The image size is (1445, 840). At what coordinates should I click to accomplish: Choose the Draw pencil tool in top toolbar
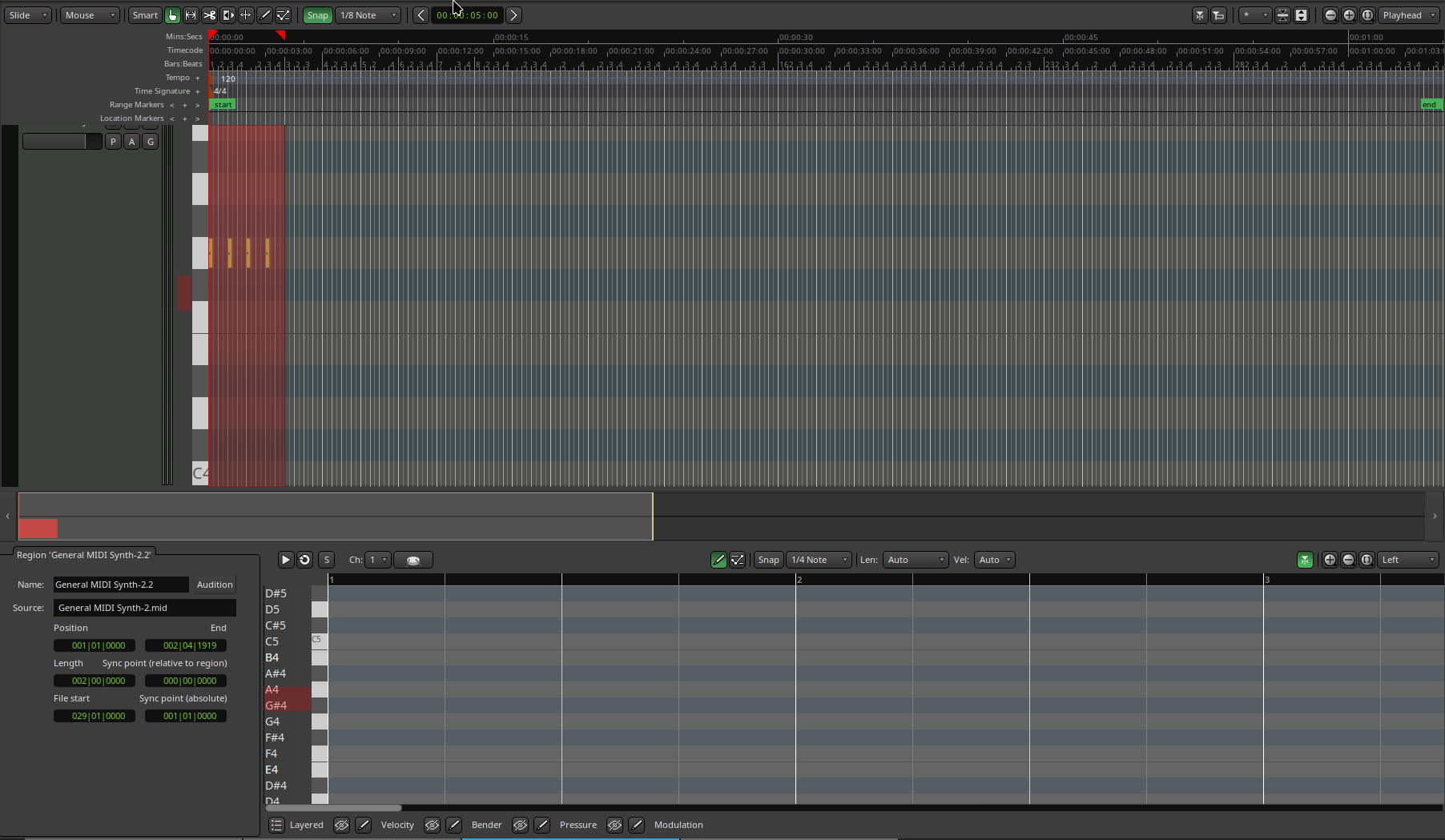pyautogui.click(x=264, y=15)
